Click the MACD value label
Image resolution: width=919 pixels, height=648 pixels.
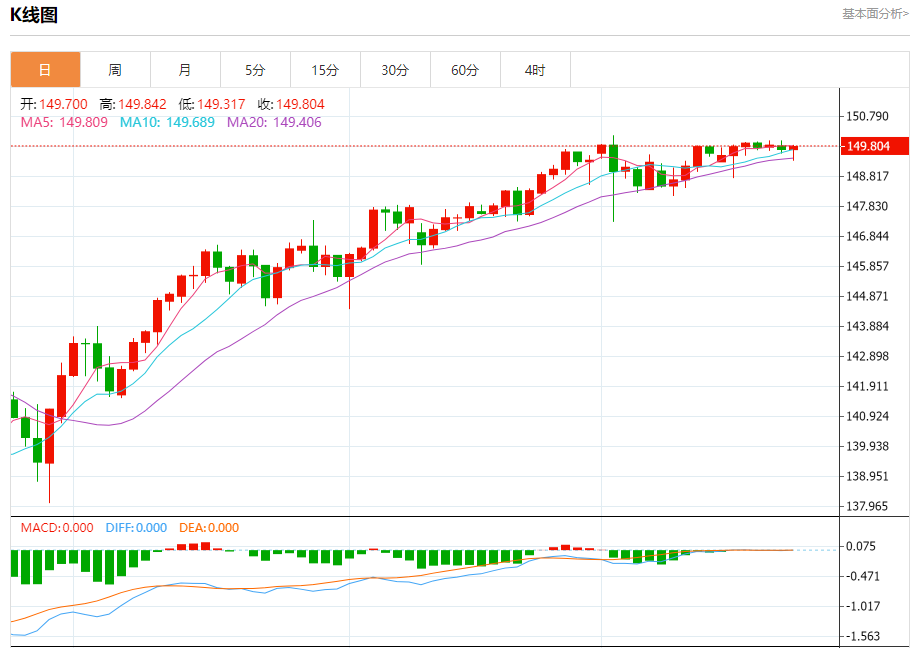tap(57, 527)
